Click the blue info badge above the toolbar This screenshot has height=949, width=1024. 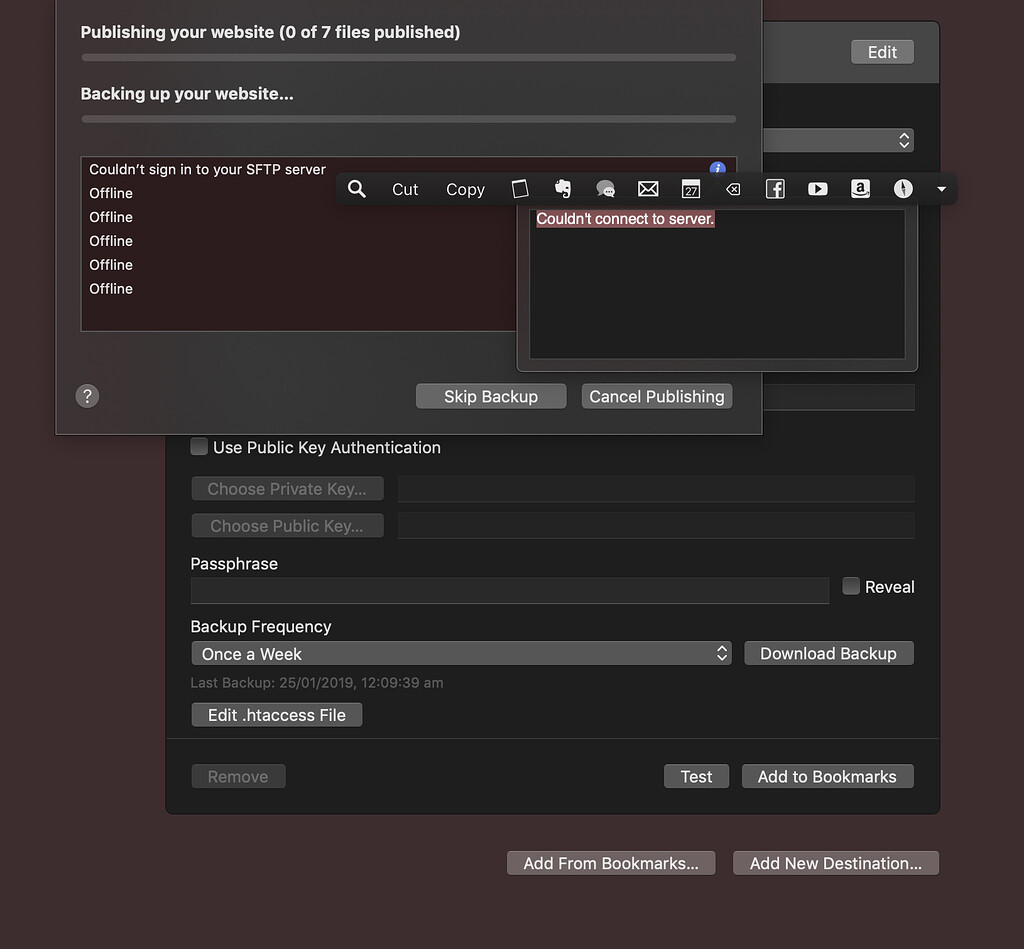[718, 168]
